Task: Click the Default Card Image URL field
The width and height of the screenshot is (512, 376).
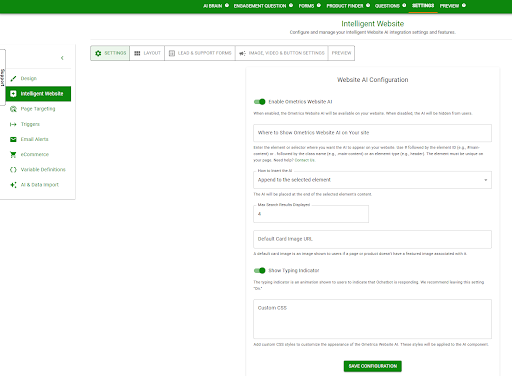Action: click(372, 239)
